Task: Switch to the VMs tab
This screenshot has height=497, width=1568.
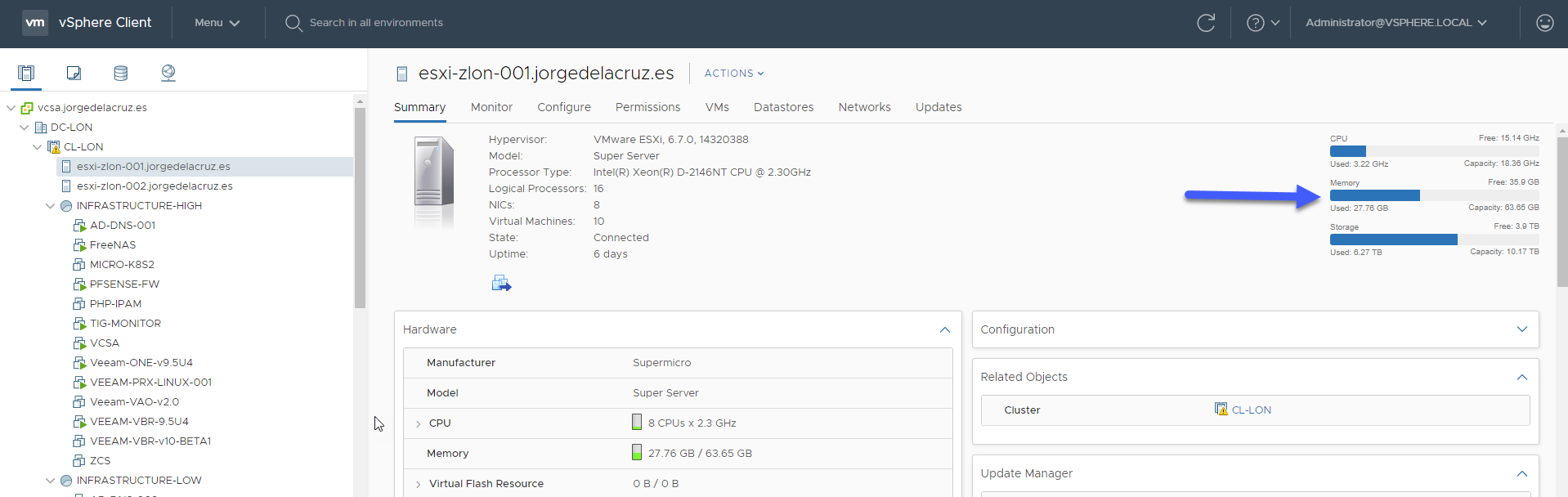Action: tap(717, 107)
